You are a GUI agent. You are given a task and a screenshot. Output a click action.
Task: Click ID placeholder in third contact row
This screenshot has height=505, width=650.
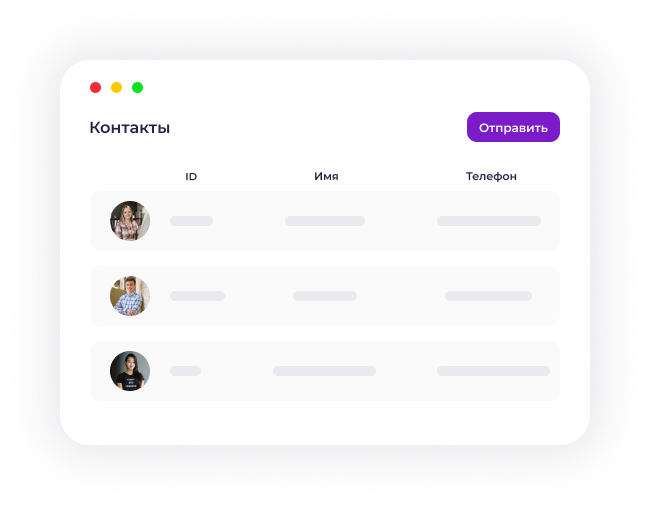click(x=186, y=371)
